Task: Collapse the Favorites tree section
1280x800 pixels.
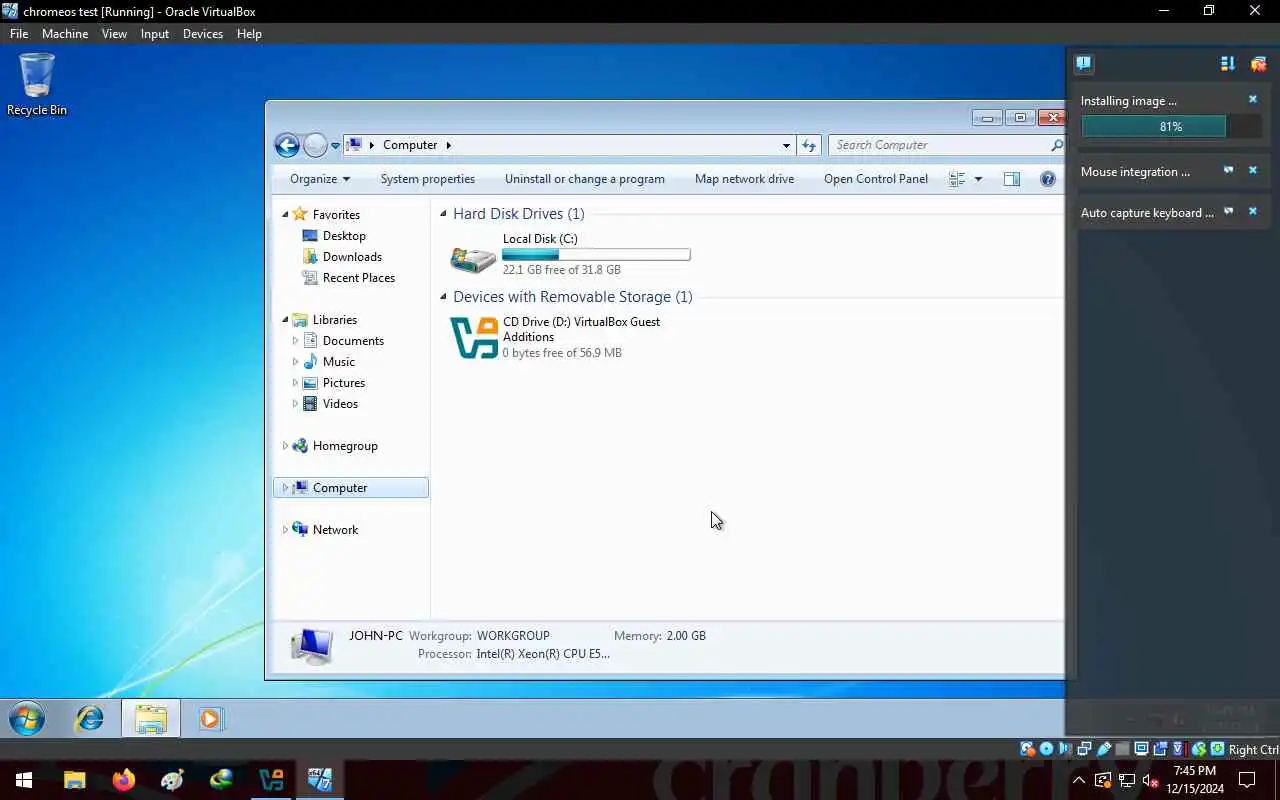Action: click(x=285, y=215)
